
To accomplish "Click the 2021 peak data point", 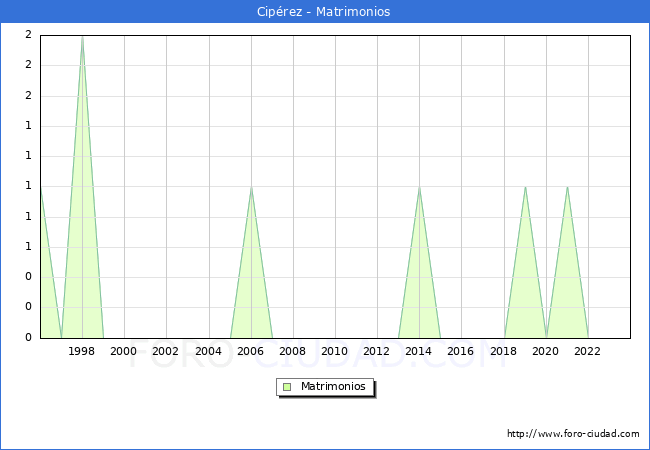I will [567, 187].
